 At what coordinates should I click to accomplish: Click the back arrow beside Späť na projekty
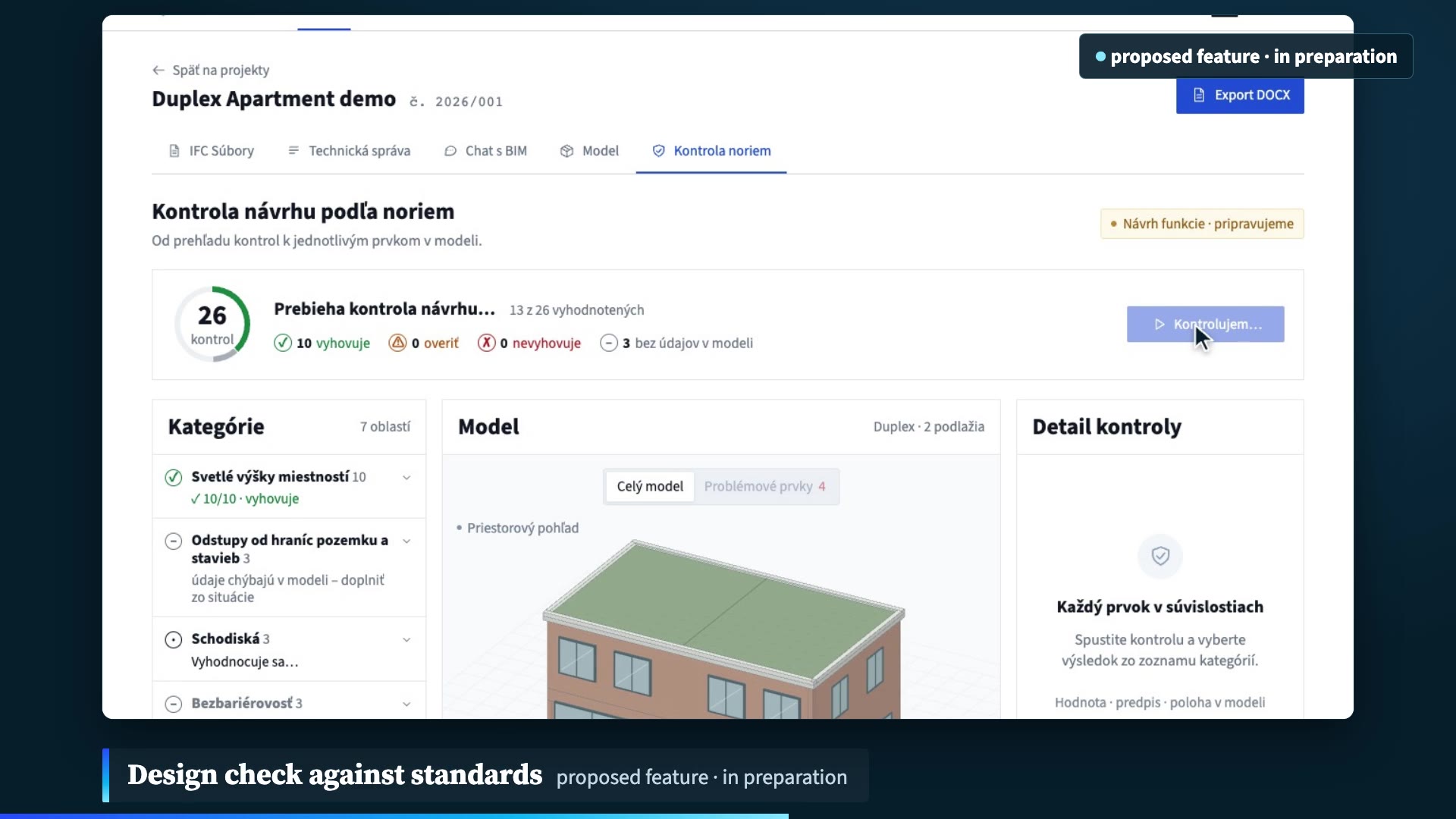tap(158, 70)
